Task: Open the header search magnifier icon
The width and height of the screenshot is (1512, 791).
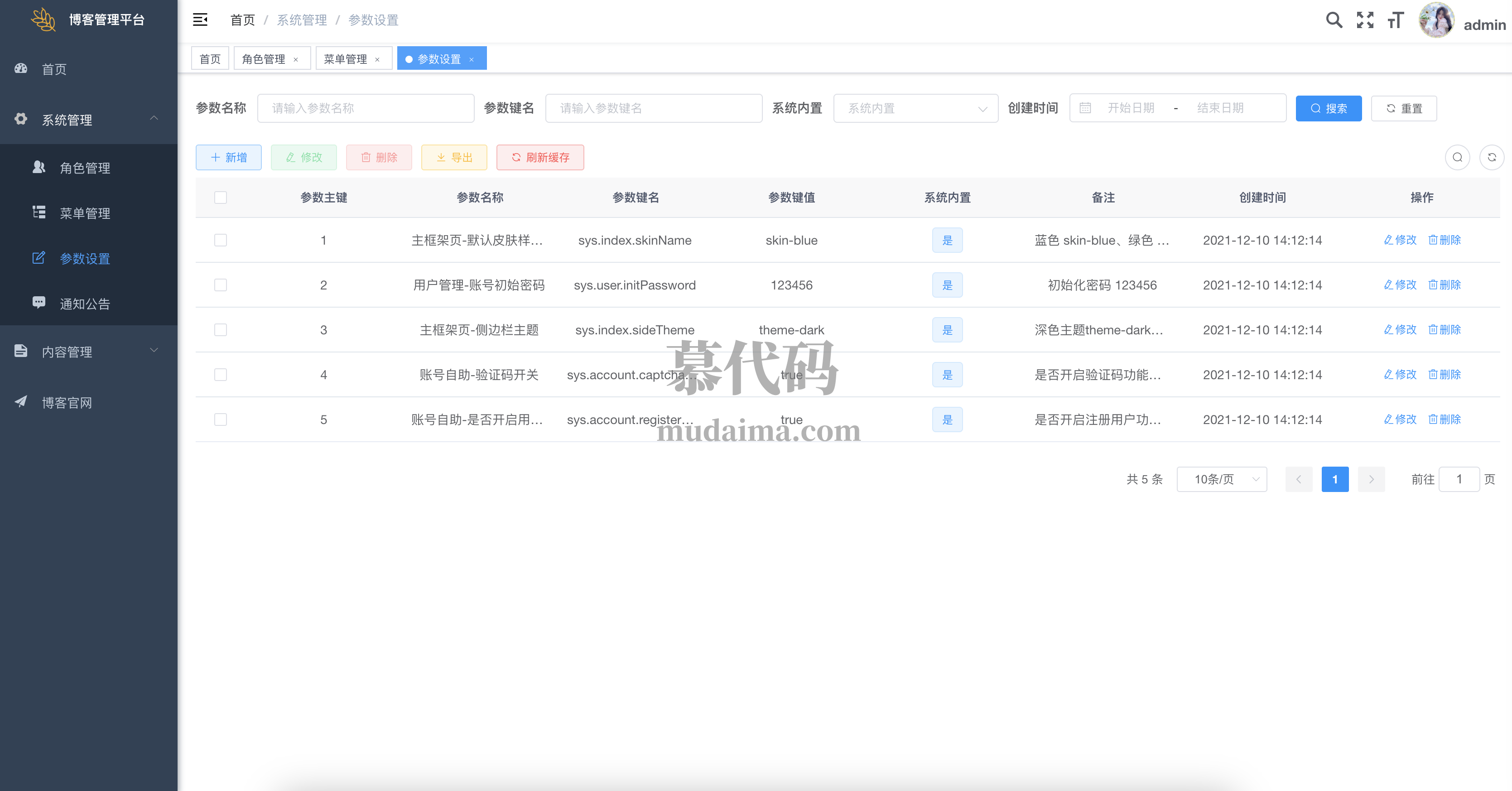Action: coord(1334,20)
